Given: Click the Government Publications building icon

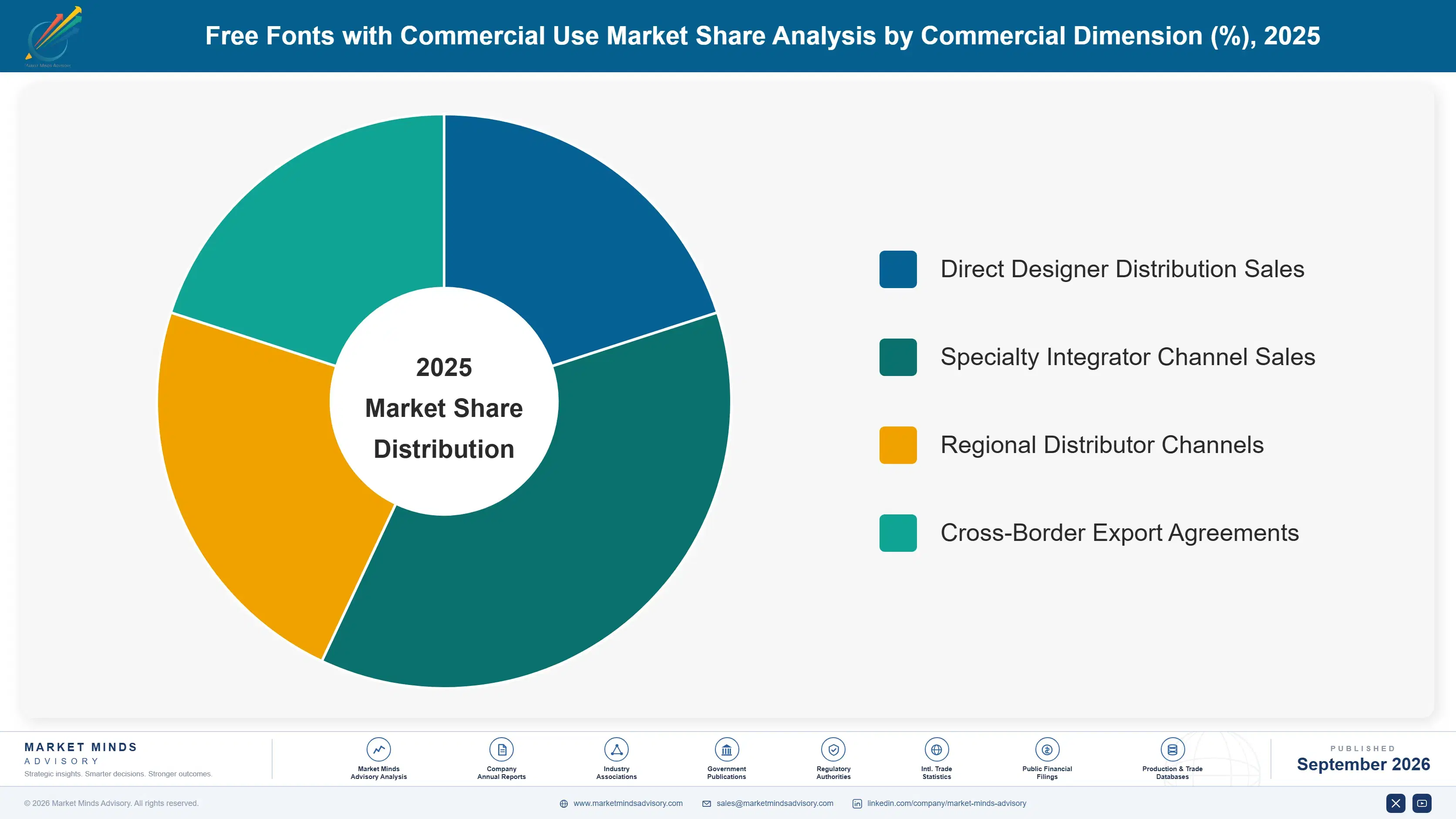Looking at the screenshot, I should click(x=726, y=749).
